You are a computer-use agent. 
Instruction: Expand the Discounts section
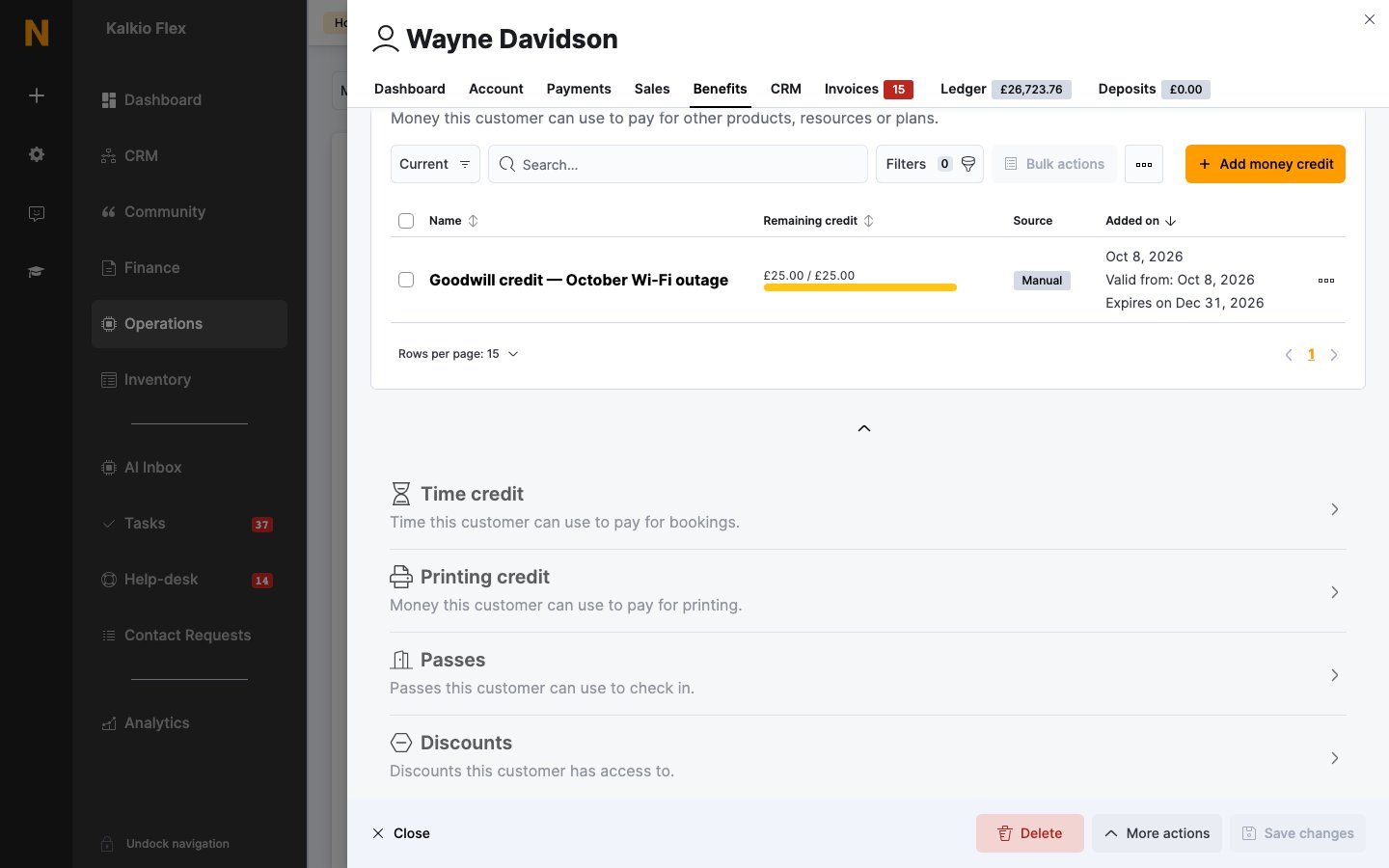868,757
